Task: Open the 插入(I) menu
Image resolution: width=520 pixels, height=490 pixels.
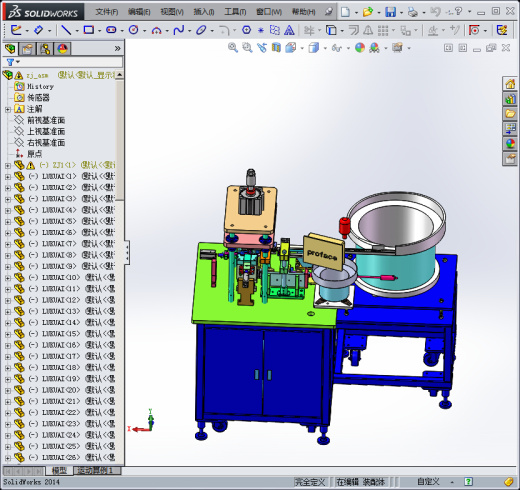Action: [x=204, y=12]
